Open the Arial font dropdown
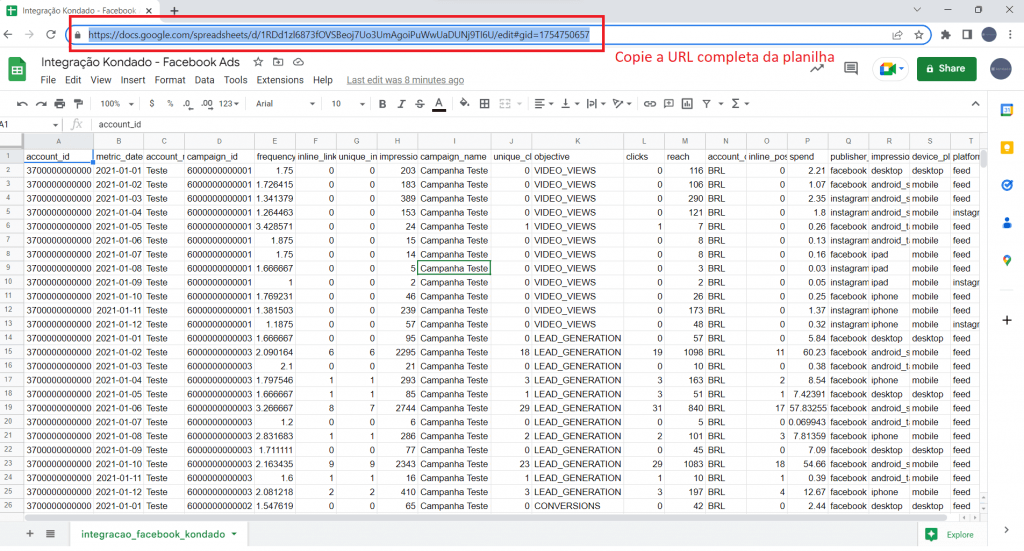 click(x=283, y=103)
